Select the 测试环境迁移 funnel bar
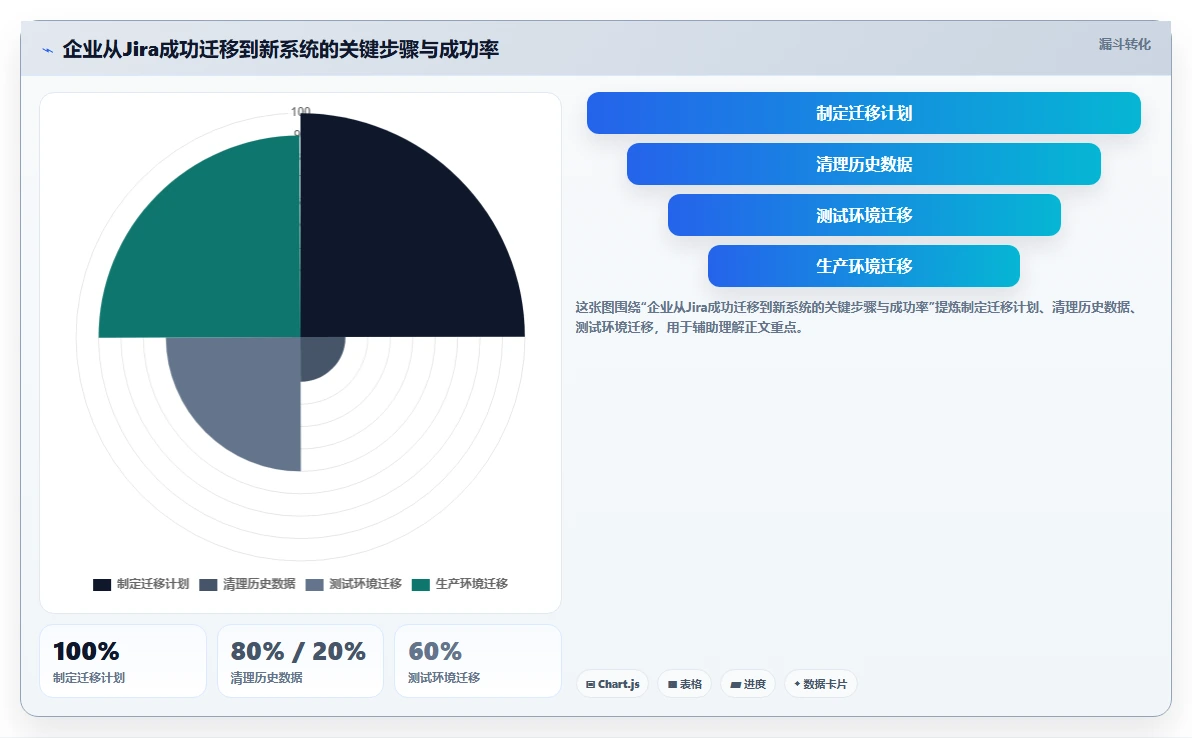 point(864,215)
